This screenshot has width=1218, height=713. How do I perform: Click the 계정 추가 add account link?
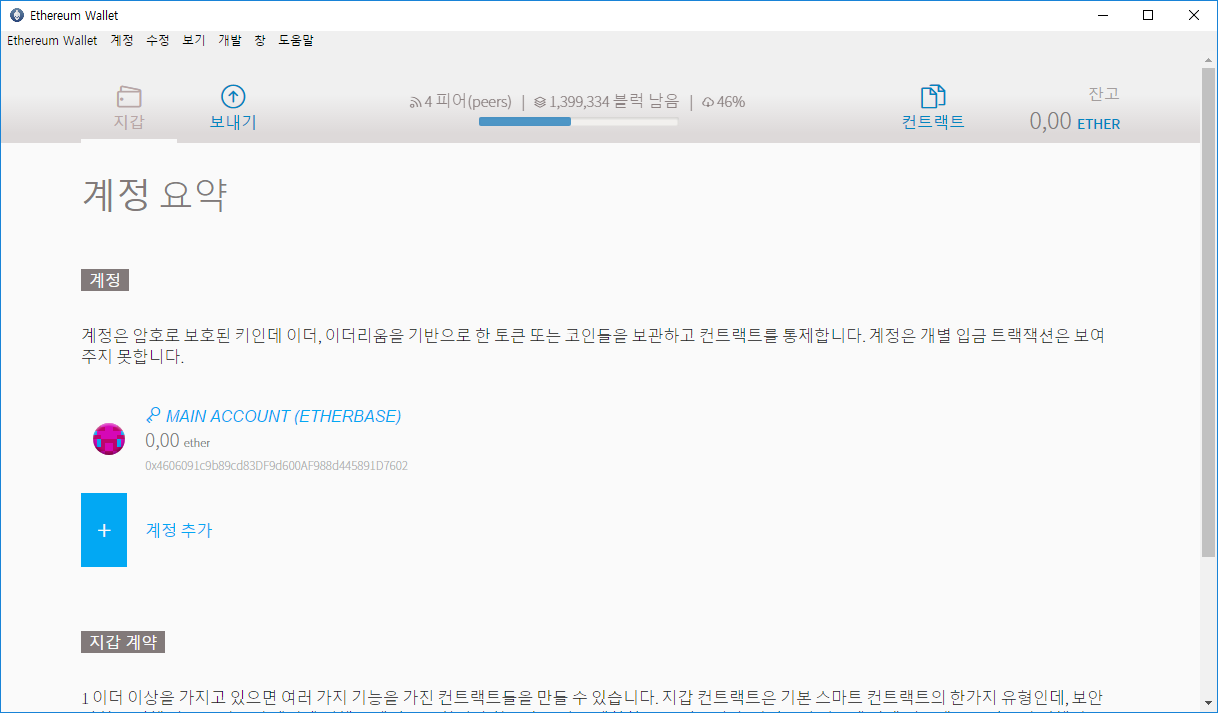pyautogui.click(x=179, y=530)
